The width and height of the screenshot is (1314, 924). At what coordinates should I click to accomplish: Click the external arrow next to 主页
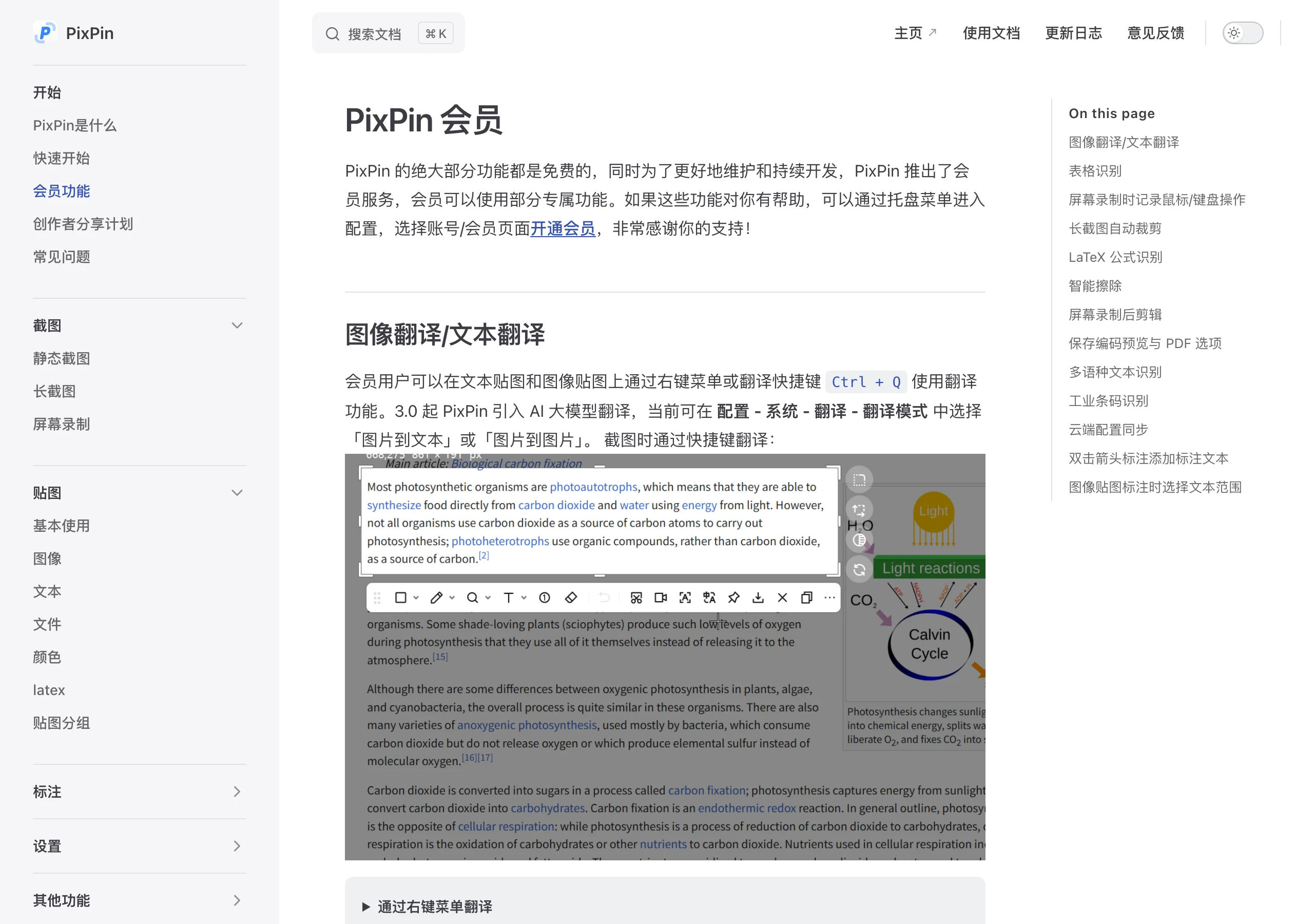point(932,33)
